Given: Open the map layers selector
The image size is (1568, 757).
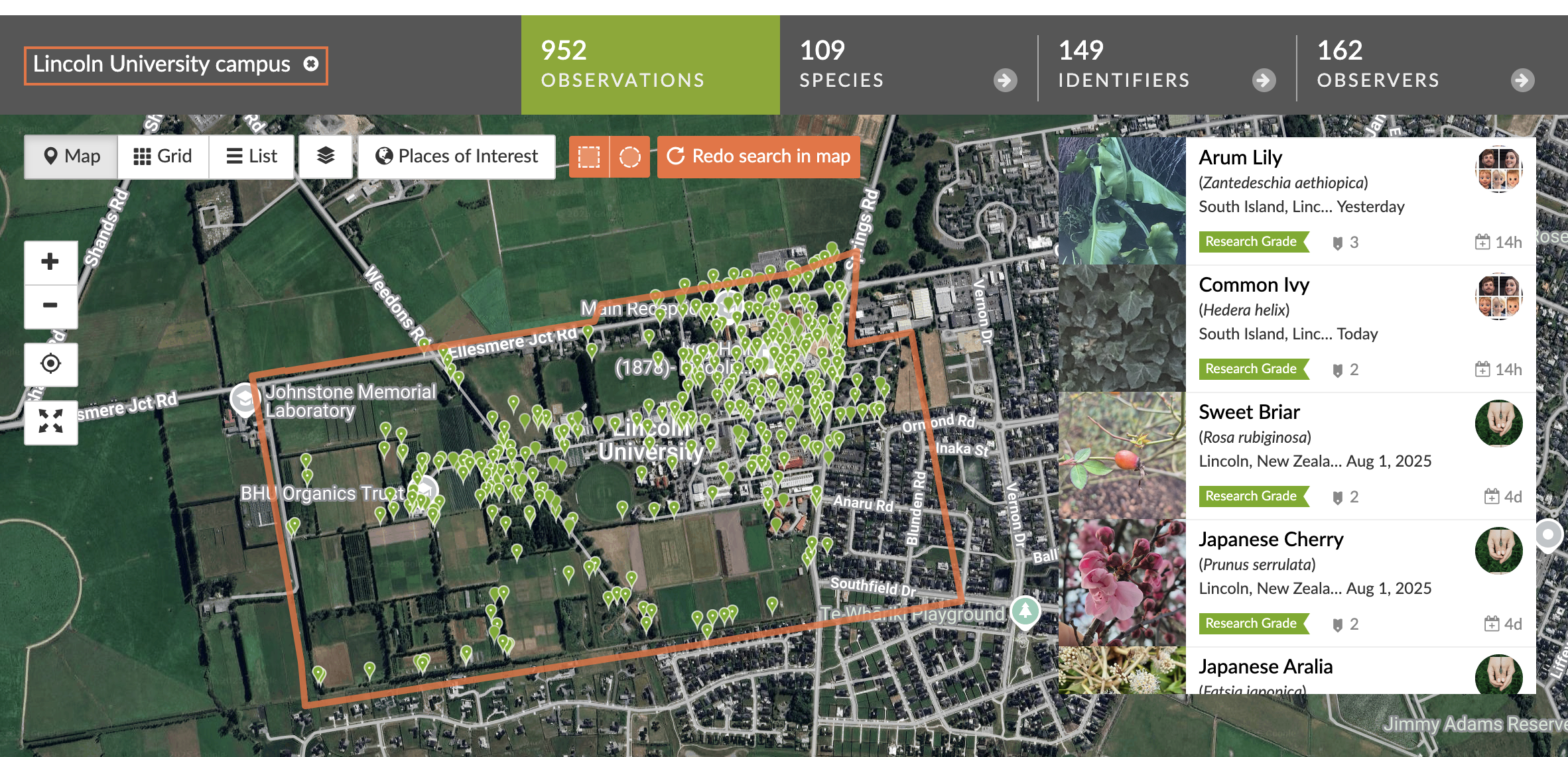Looking at the screenshot, I should tap(325, 156).
